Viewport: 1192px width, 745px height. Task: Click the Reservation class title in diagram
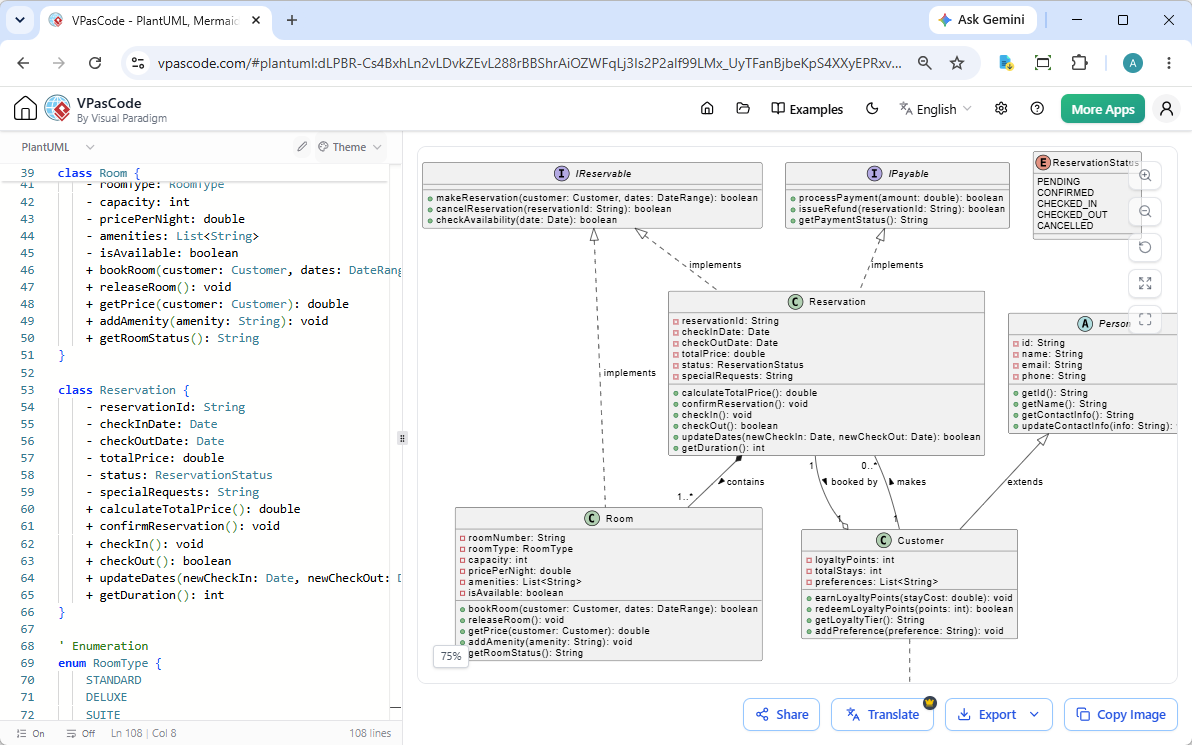pyautogui.click(x=837, y=302)
